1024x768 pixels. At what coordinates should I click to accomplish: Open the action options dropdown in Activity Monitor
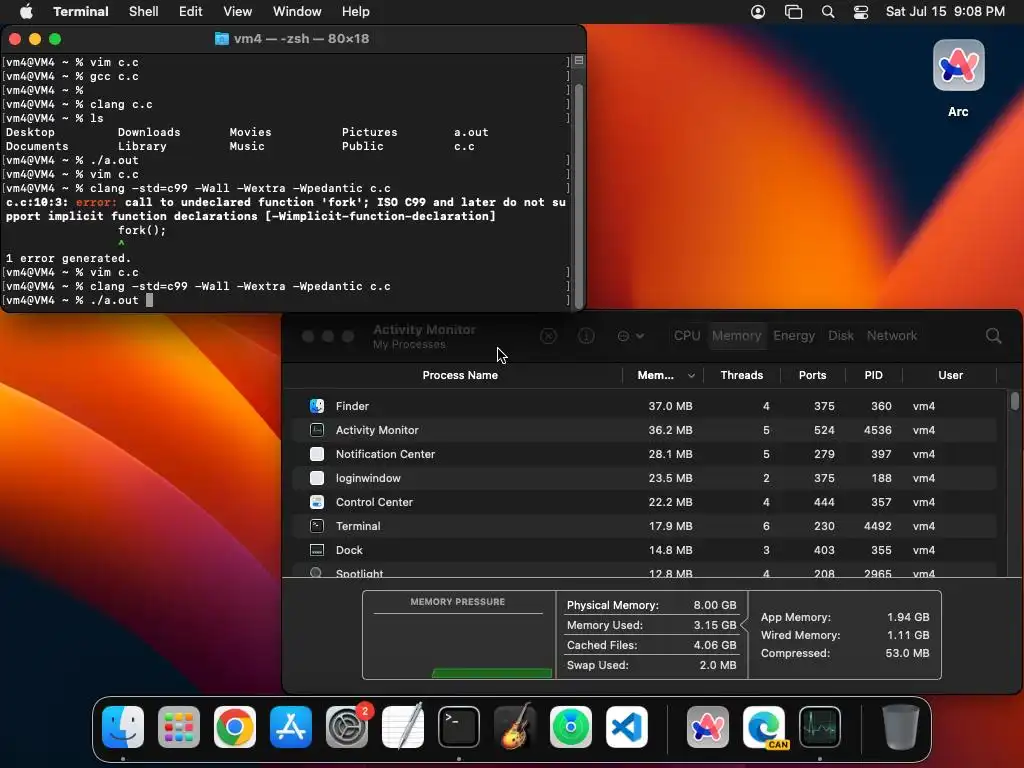(x=631, y=336)
